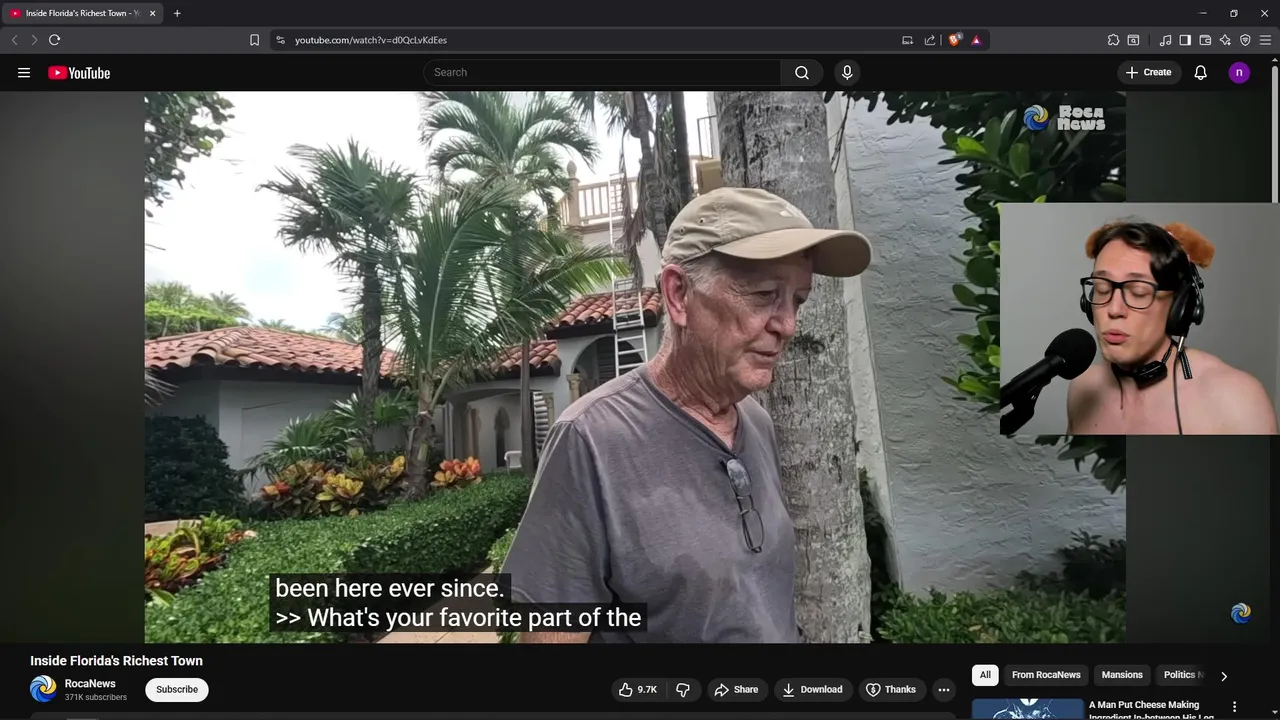Open the Brave Shields lion icon
Image resolution: width=1280 pixels, height=720 pixels.
[x=955, y=40]
